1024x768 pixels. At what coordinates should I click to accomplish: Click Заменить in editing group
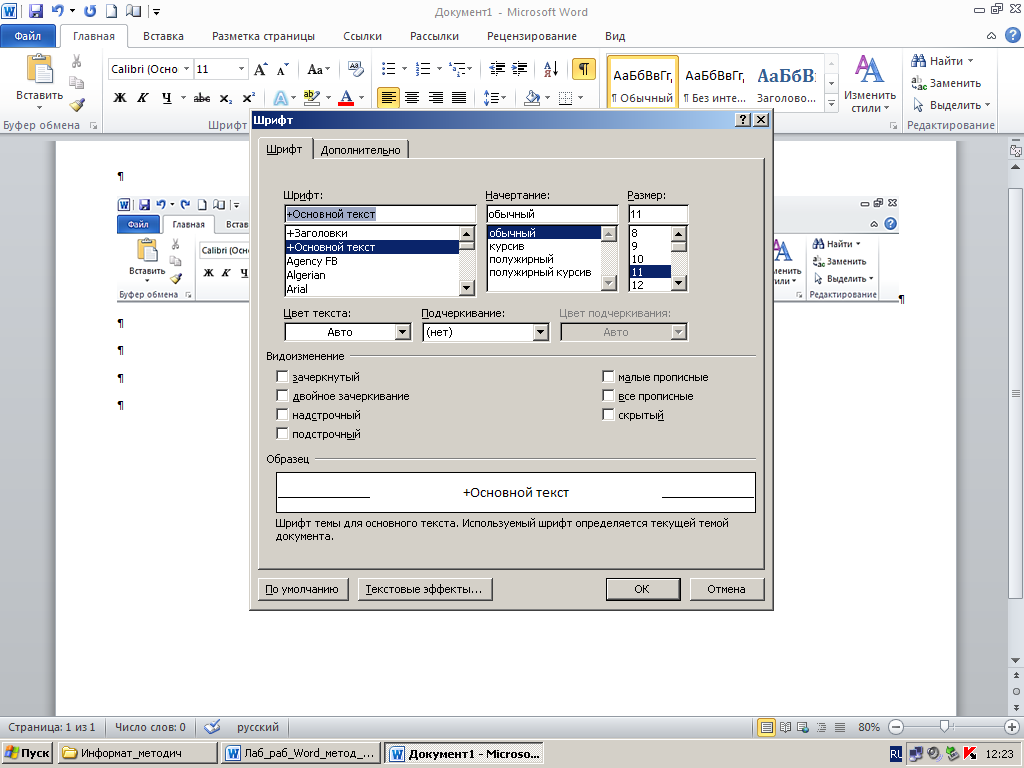(x=947, y=83)
